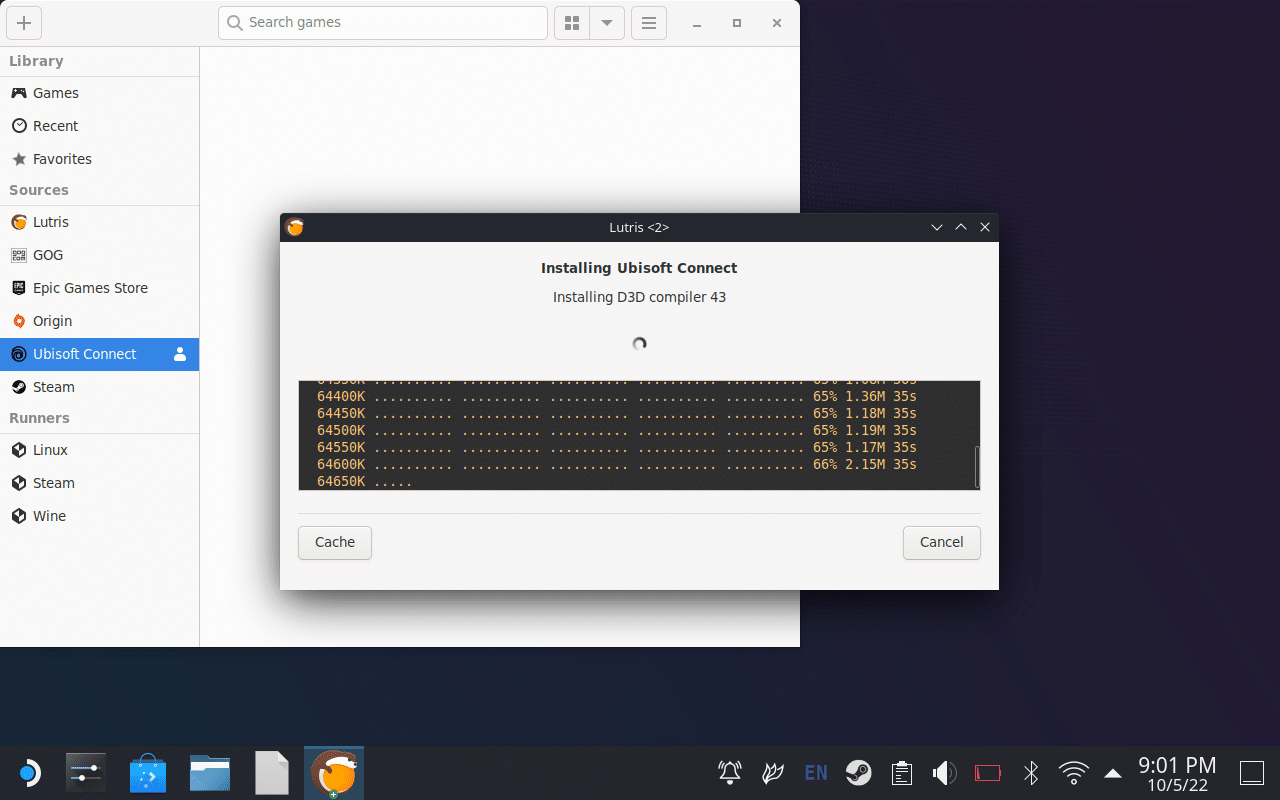Click the Ubisoft Connect account icon
Screen dimensions: 1280x800
tap(180, 354)
